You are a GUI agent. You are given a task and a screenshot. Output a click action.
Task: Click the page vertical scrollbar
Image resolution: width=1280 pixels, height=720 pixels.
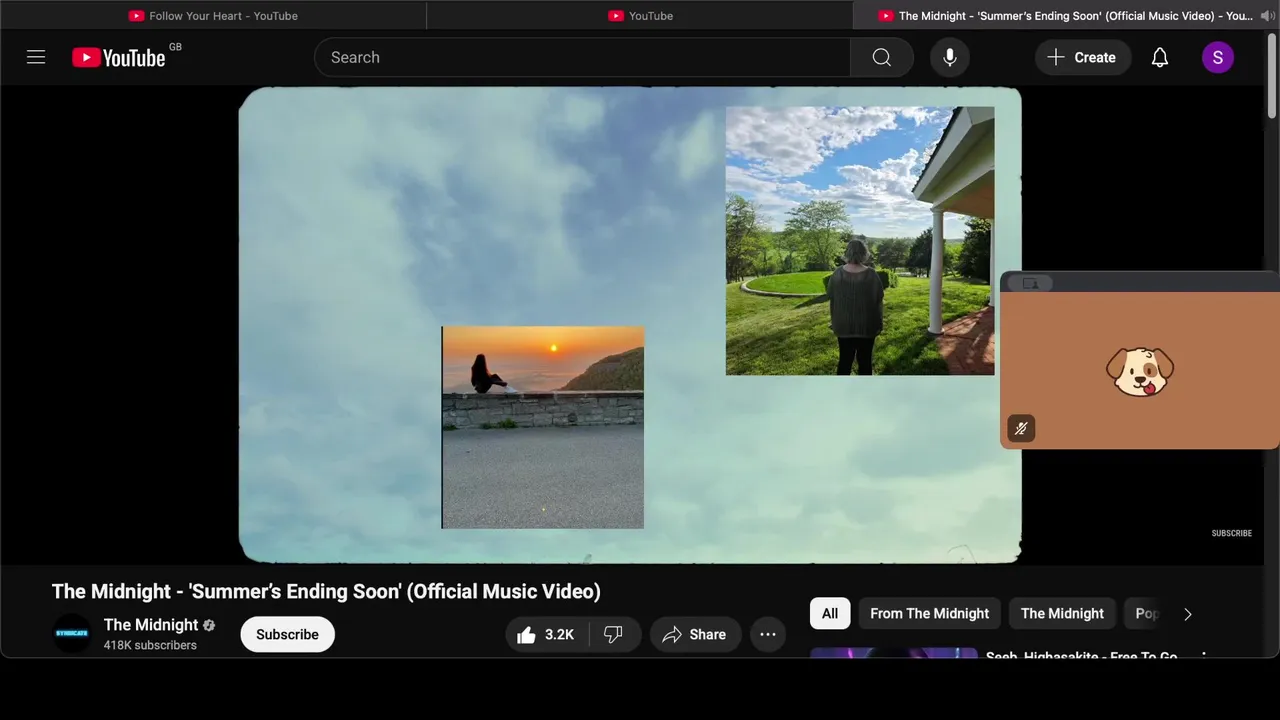coord(1272,75)
